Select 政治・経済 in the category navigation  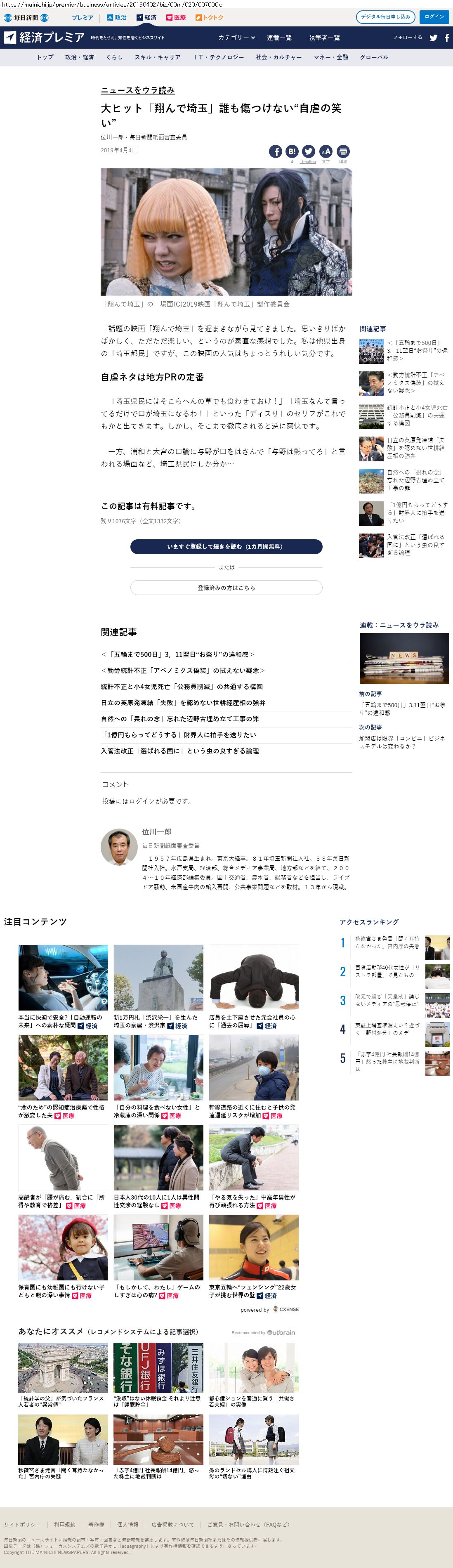(80, 57)
